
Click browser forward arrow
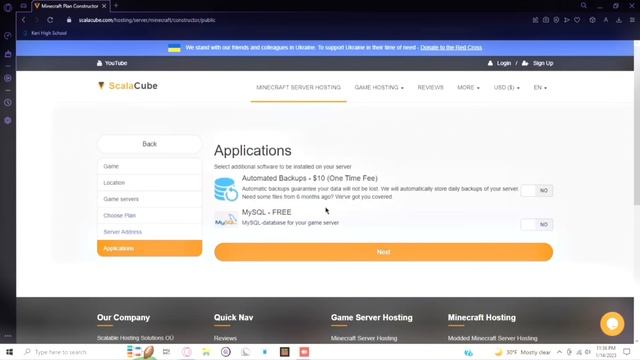point(36,20)
